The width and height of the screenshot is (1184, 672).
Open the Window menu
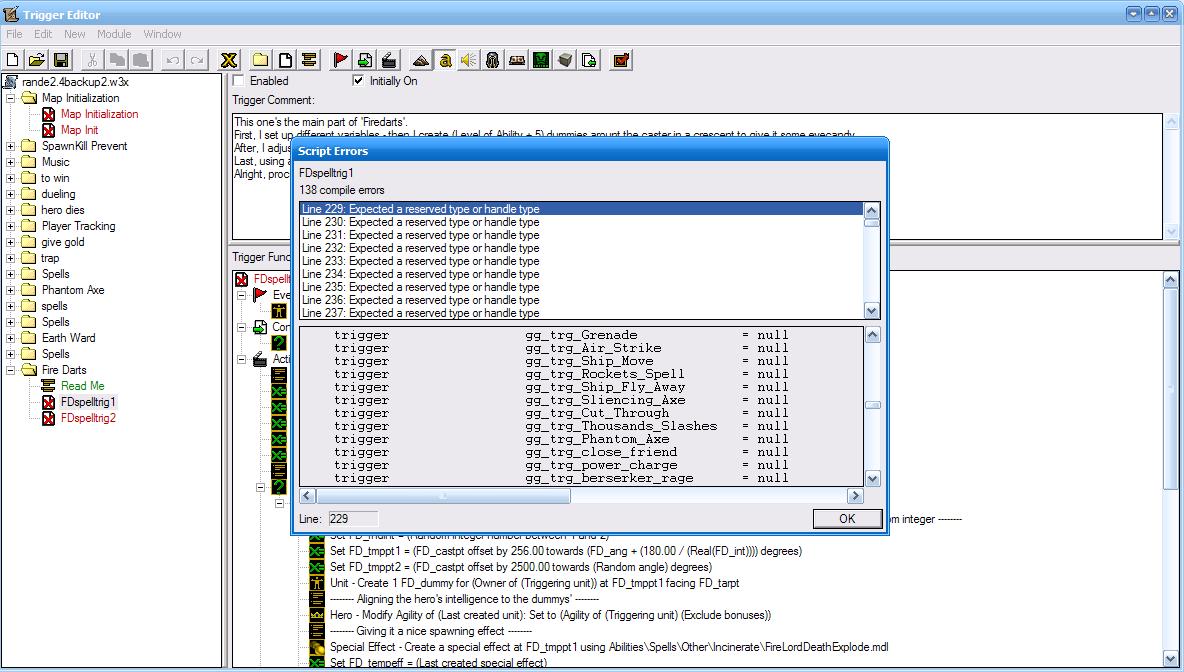162,34
